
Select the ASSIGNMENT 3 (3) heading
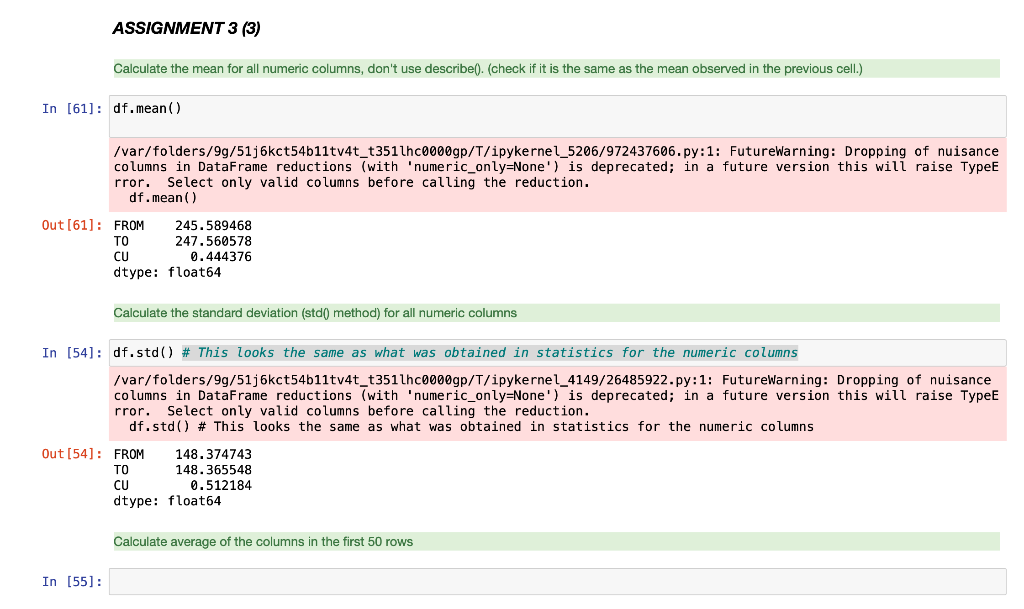(x=187, y=29)
